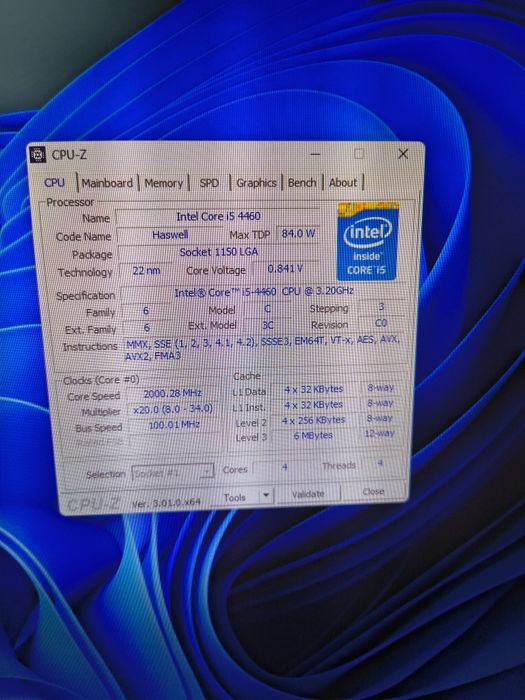The width and height of the screenshot is (525, 700).
Task: Click the Multiplier value 'x20.0 (8.0 - 34.0)'
Action: click(173, 409)
